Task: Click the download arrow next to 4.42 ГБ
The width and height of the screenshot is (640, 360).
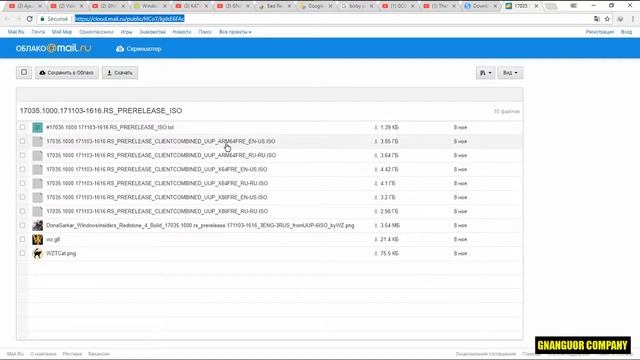Action: coord(376,169)
